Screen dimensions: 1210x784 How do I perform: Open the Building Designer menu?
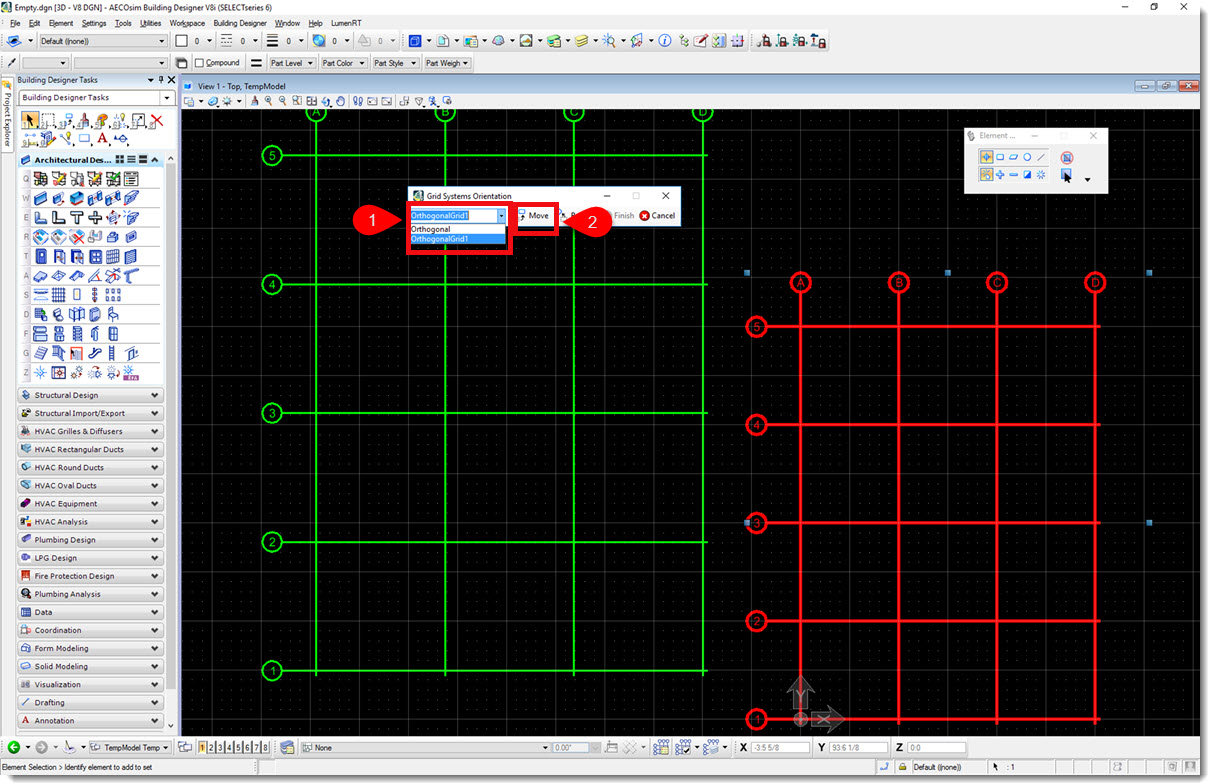[240, 22]
